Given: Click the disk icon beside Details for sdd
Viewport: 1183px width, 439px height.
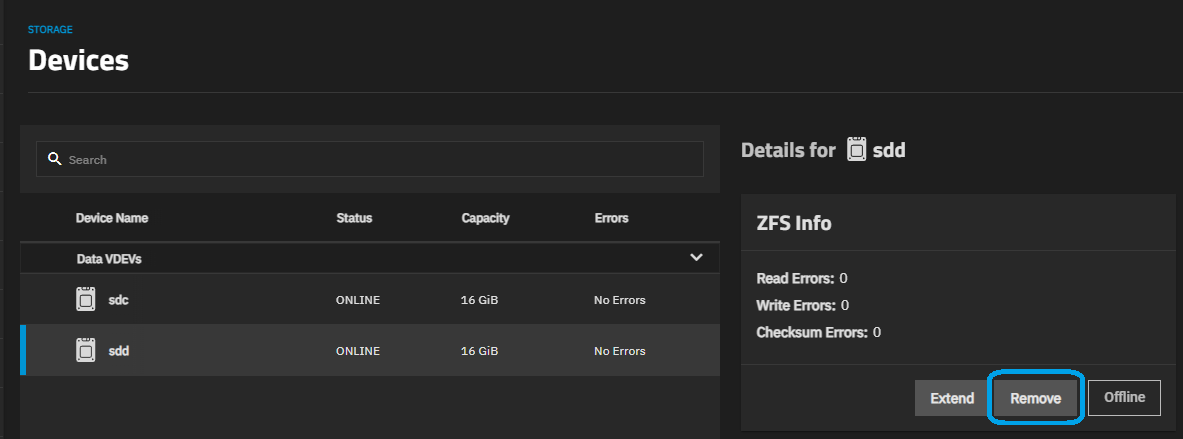Looking at the screenshot, I should (856, 150).
